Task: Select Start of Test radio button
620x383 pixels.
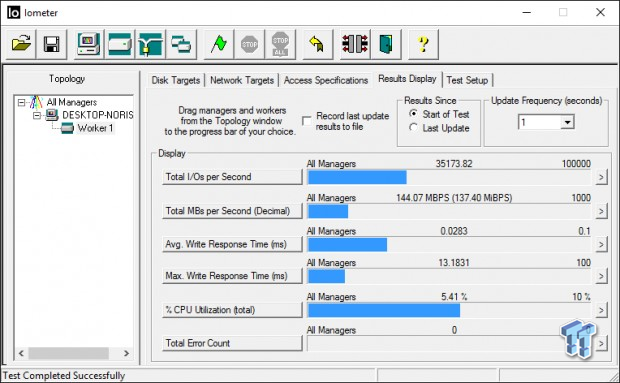Action: pyautogui.click(x=413, y=114)
